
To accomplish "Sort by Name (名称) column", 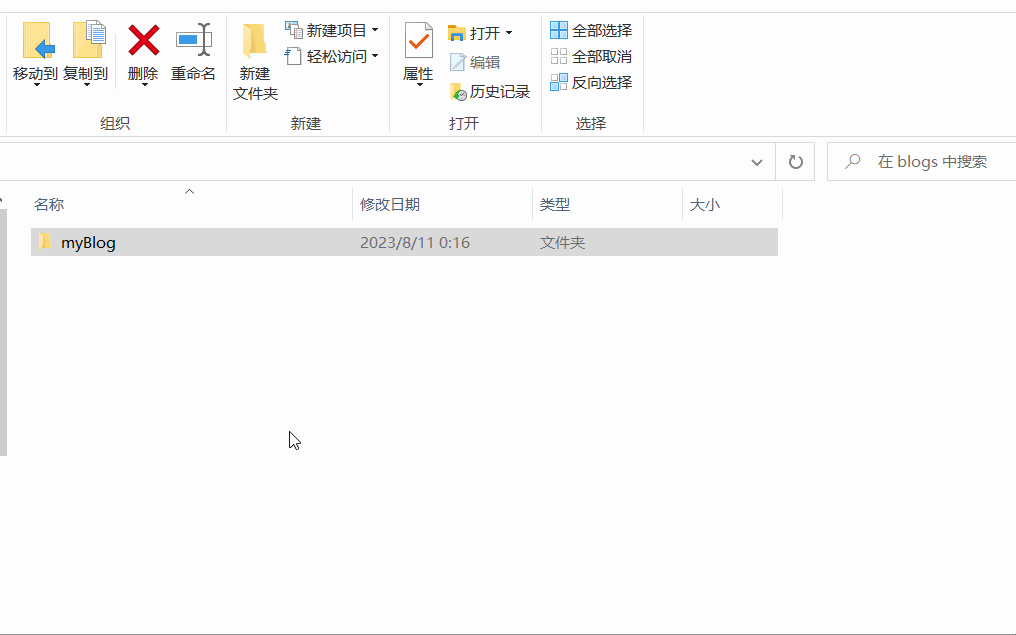I will click(x=191, y=205).
